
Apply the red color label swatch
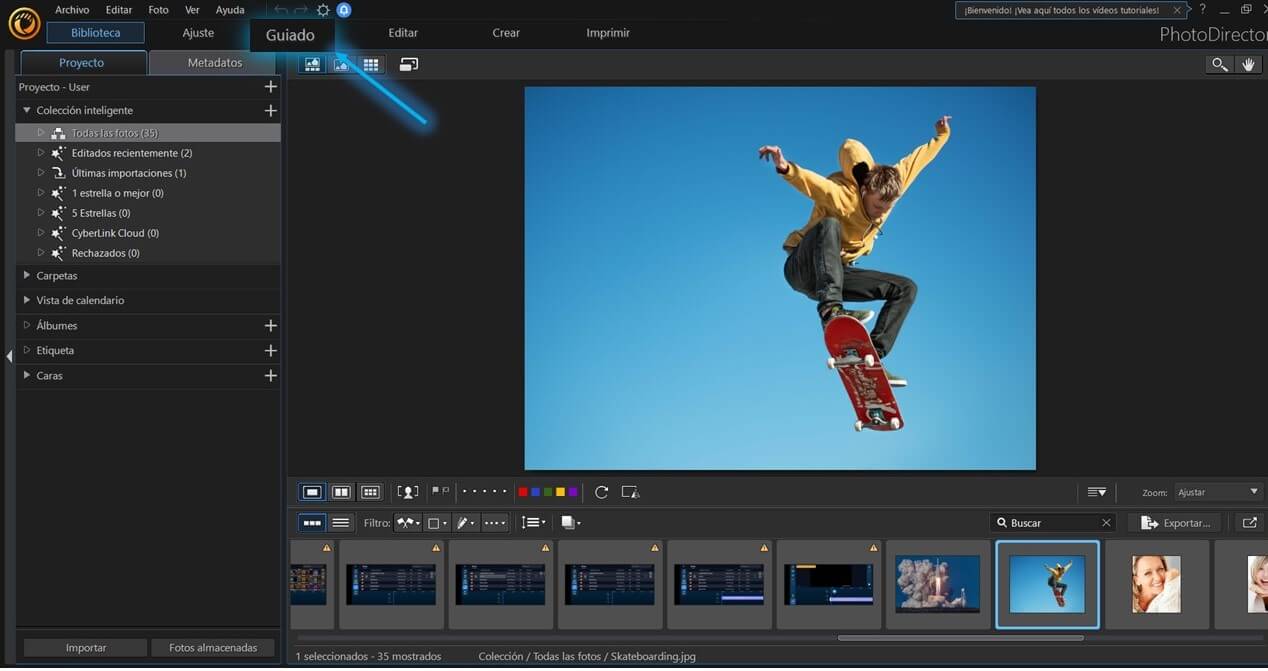click(x=522, y=492)
